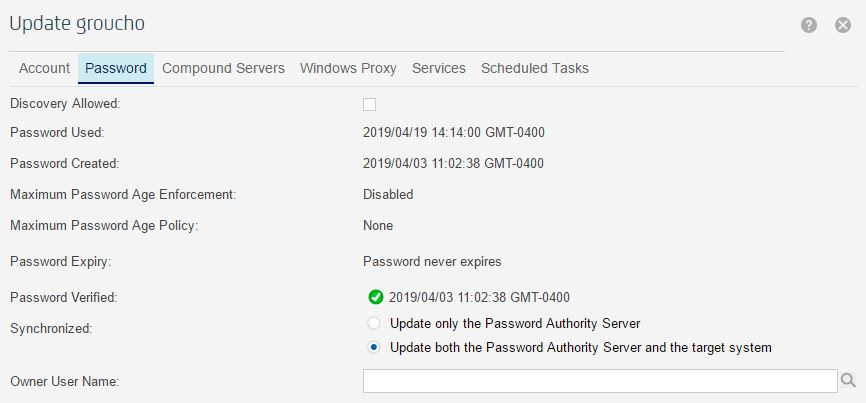Switch to the Account tab
This screenshot has width=866, height=403.
[x=44, y=68]
